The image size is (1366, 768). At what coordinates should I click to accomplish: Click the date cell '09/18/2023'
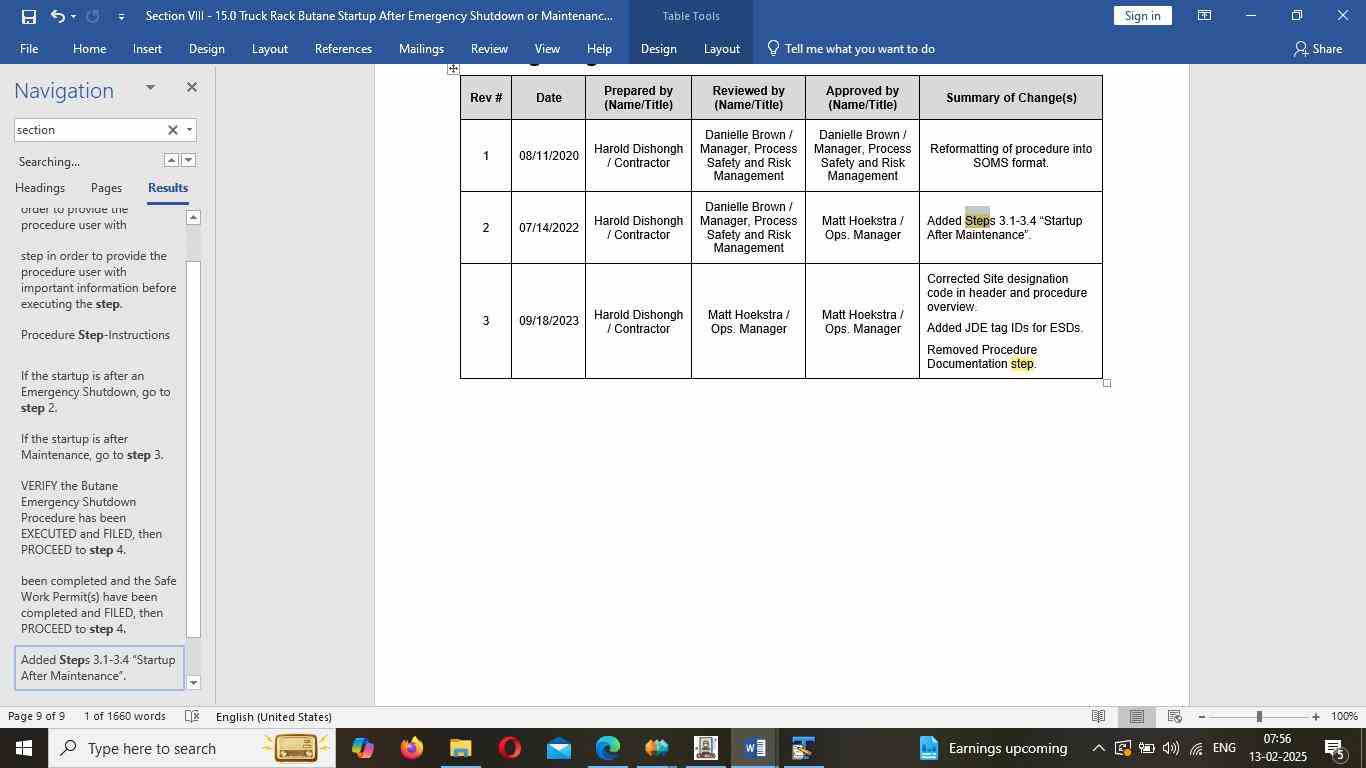pos(549,321)
